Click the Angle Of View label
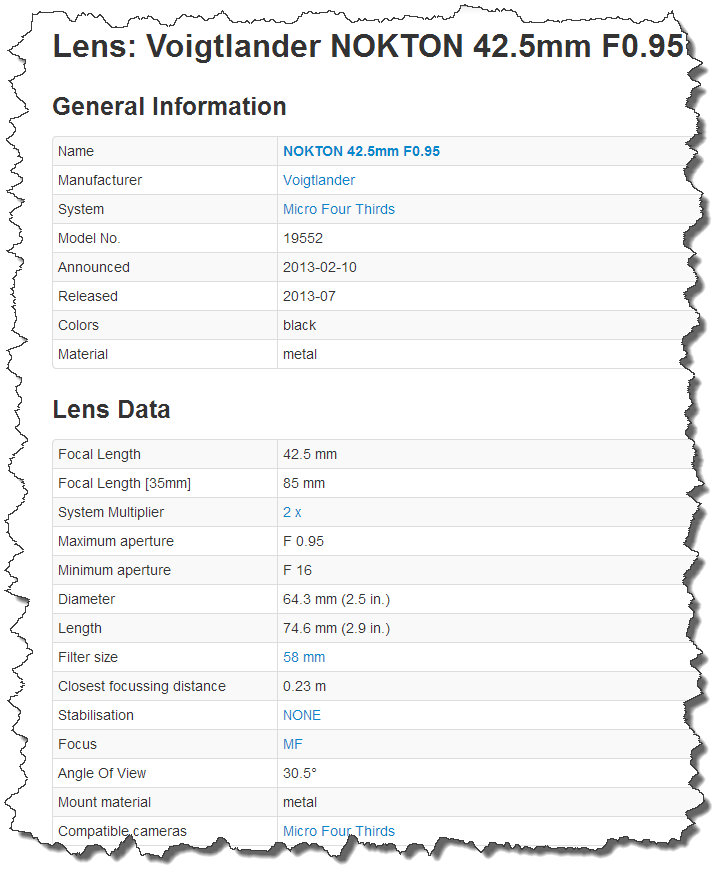Viewport: 728px width, 879px height. click(x=102, y=774)
